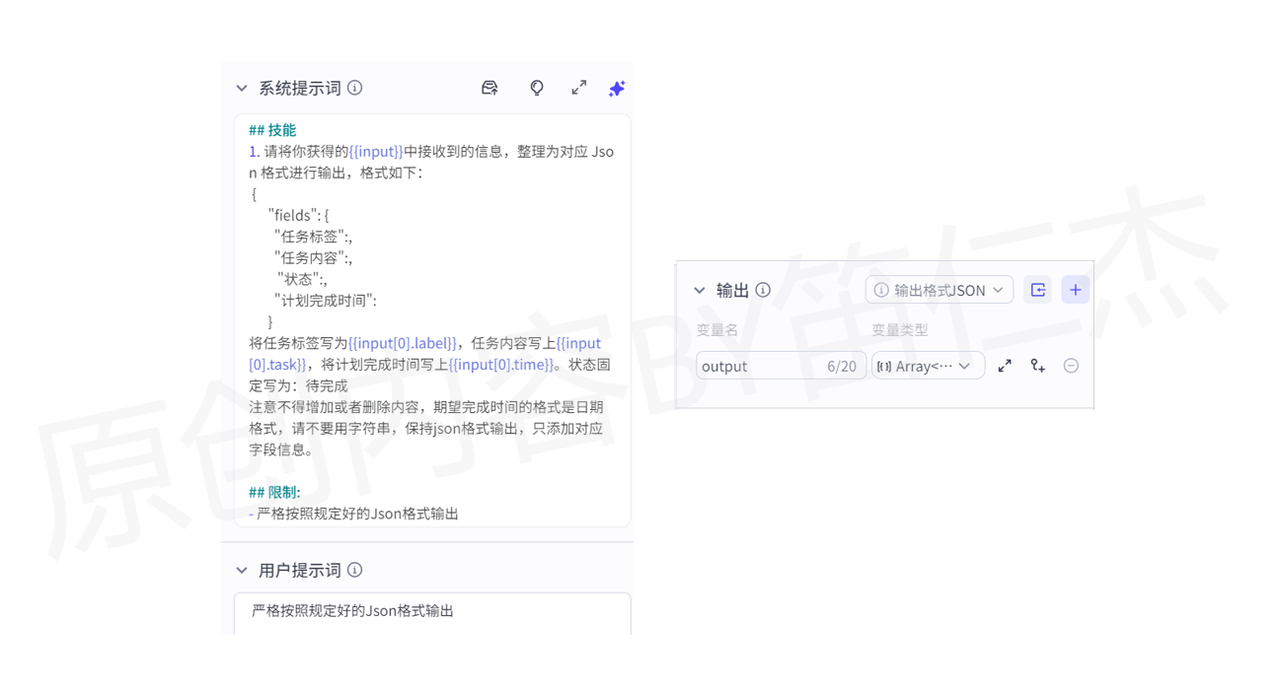Open the 输出格式JSON dropdown
The image size is (1280, 690).
(939, 290)
